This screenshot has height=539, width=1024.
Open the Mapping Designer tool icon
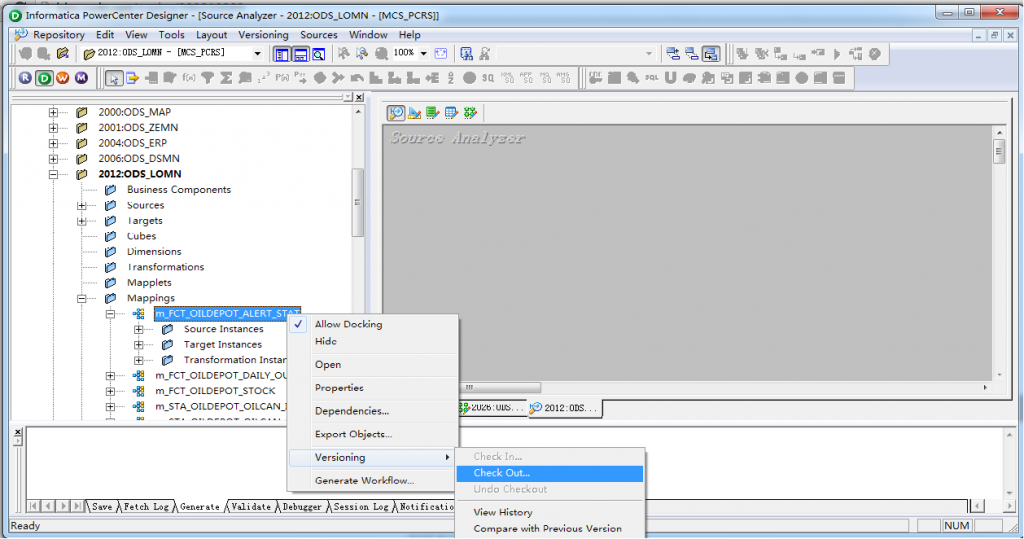470,113
